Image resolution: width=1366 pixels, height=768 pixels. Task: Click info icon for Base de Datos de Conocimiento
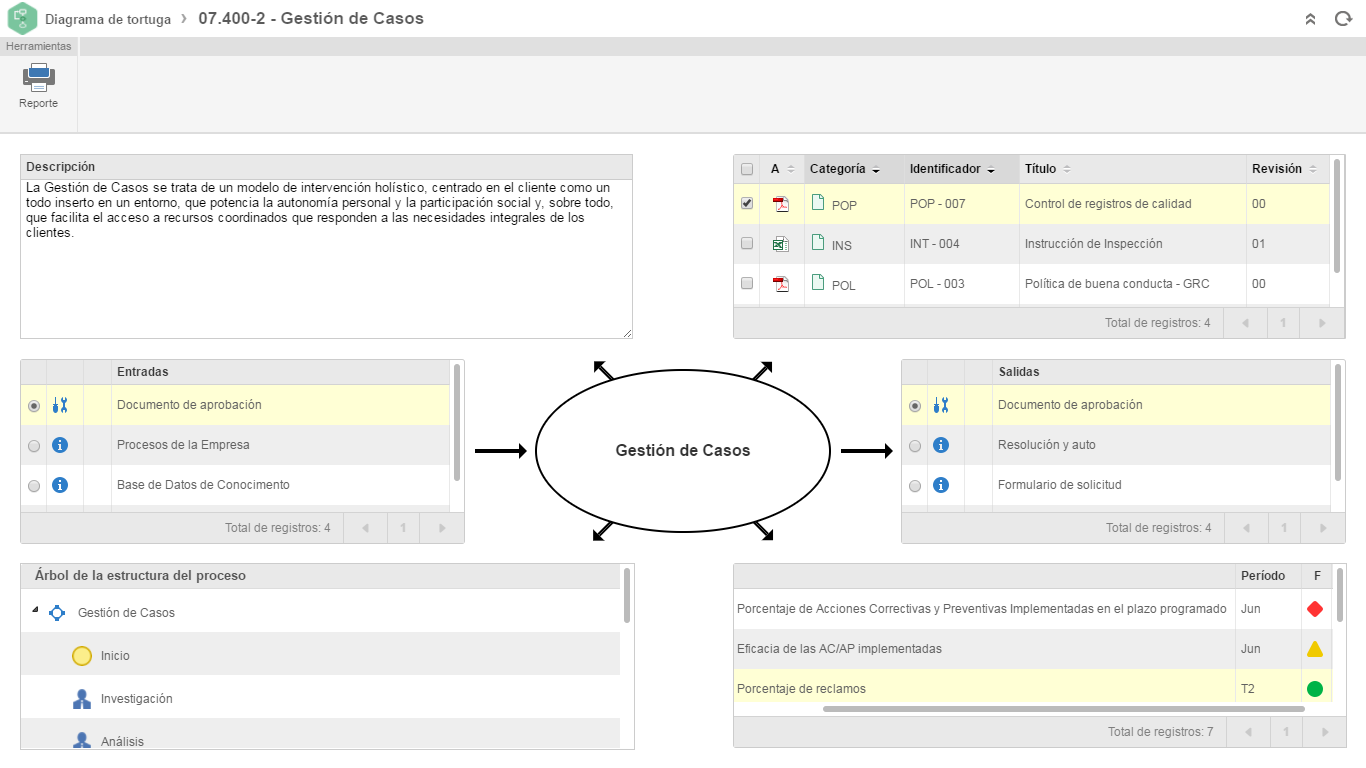click(59, 485)
